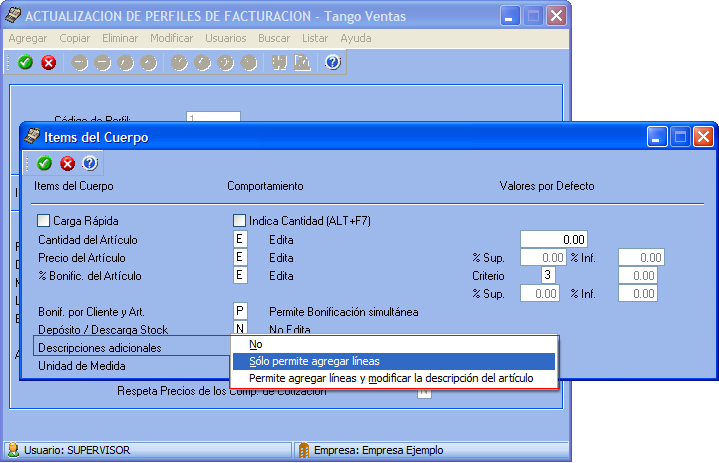The height and width of the screenshot is (463, 719).
Task: Choose 'Permite agregar líneas y modificar la descripción' option
Action: coord(394,378)
